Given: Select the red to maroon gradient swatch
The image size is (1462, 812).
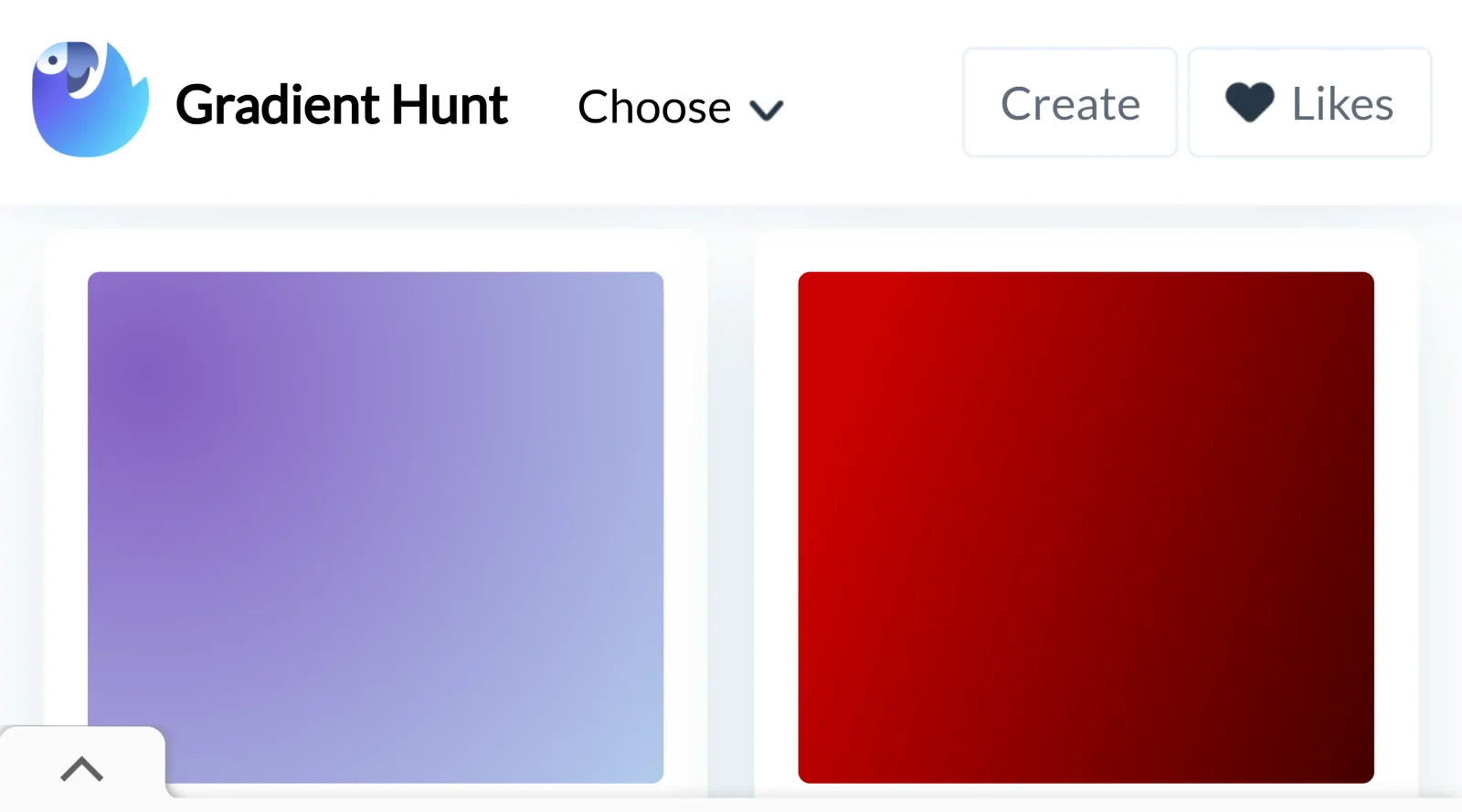Looking at the screenshot, I should coord(1086,527).
